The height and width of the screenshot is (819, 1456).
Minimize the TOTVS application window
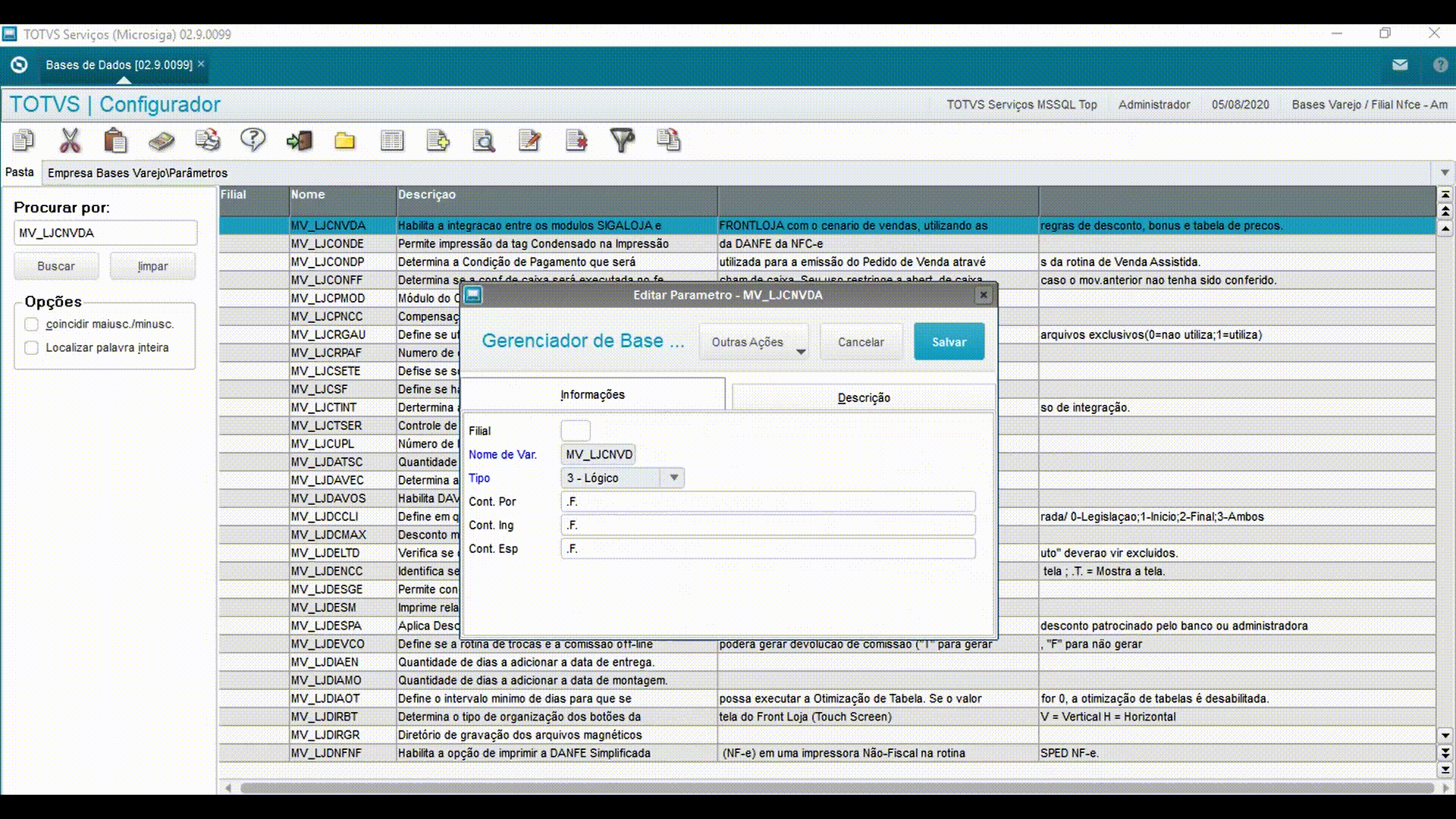point(1337,33)
